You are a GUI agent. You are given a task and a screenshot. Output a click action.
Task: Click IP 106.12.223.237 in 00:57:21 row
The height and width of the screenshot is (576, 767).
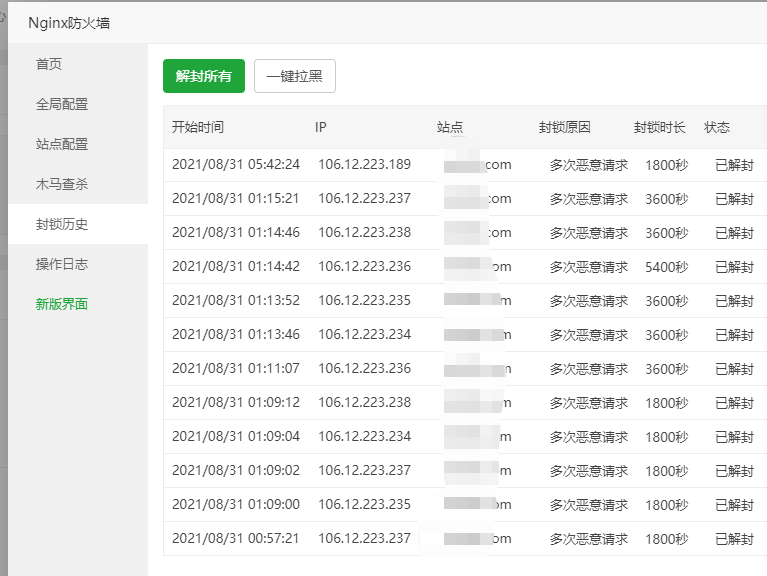point(364,538)
